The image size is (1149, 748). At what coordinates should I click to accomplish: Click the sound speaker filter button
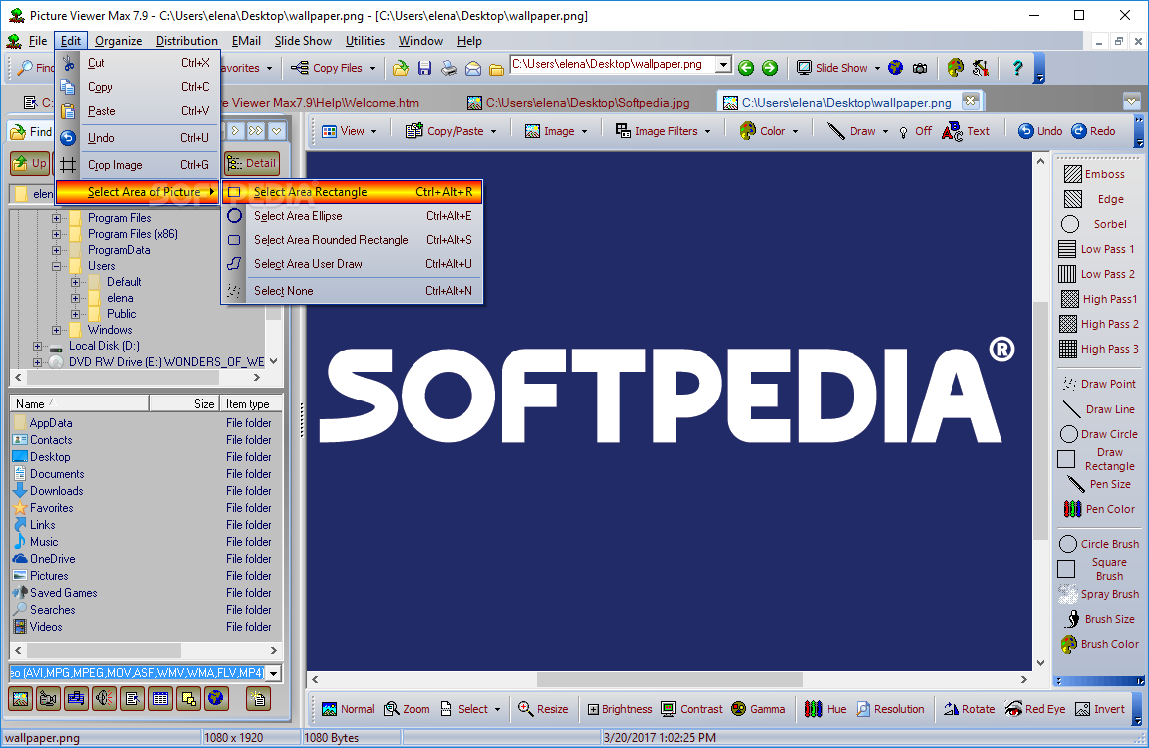(104, 699)
